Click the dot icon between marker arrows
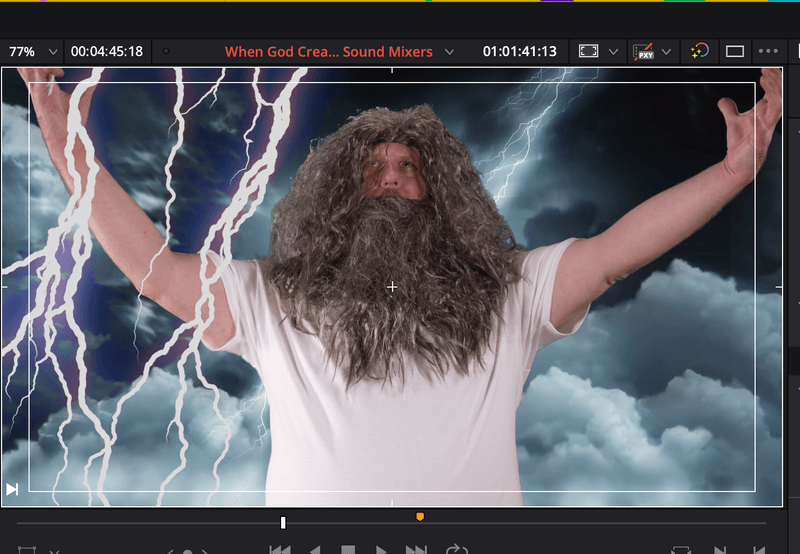800x554 pixels. pos(188,551)
